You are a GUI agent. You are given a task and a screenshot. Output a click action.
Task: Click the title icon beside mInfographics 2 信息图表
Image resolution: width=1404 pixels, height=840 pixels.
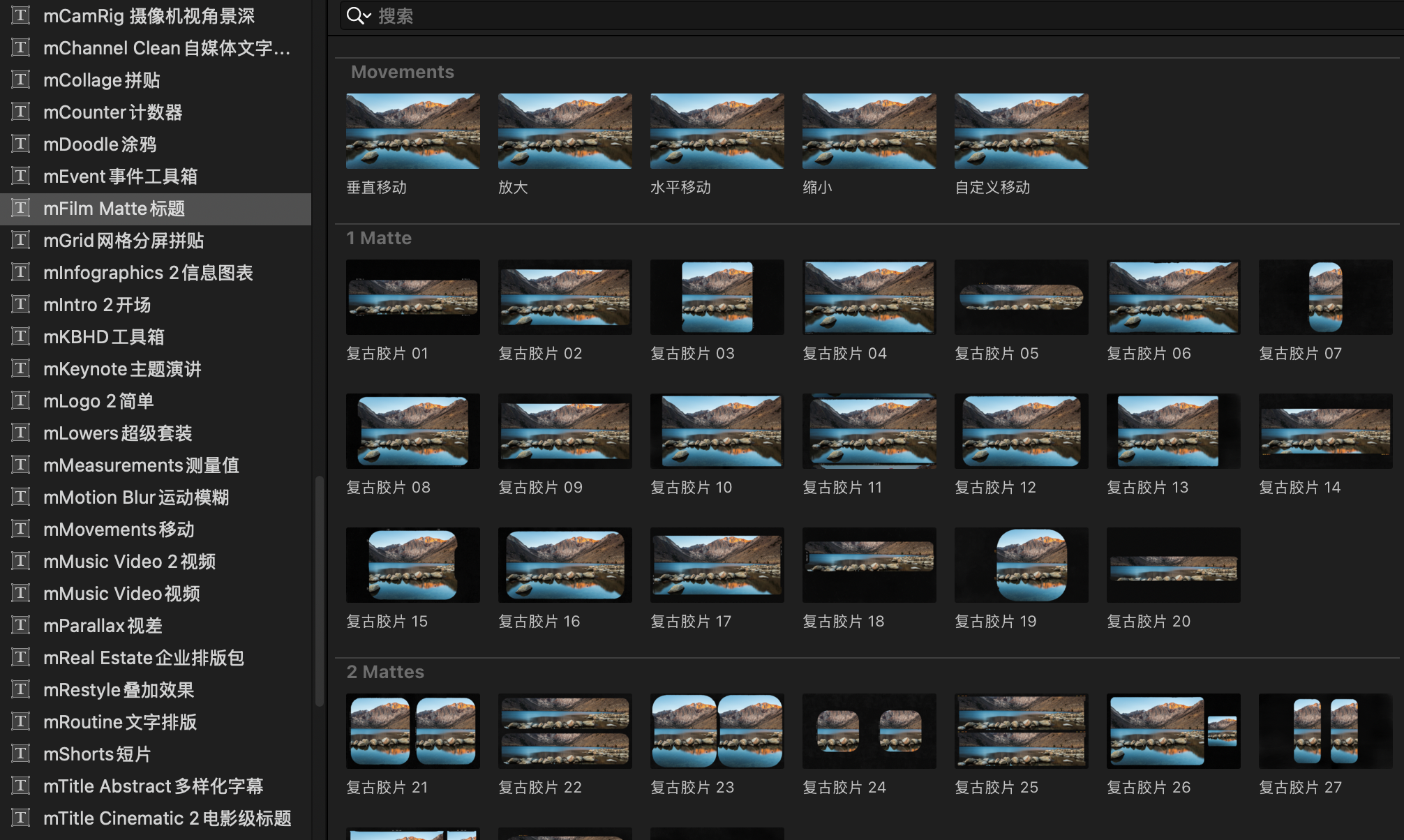point(21,272)
